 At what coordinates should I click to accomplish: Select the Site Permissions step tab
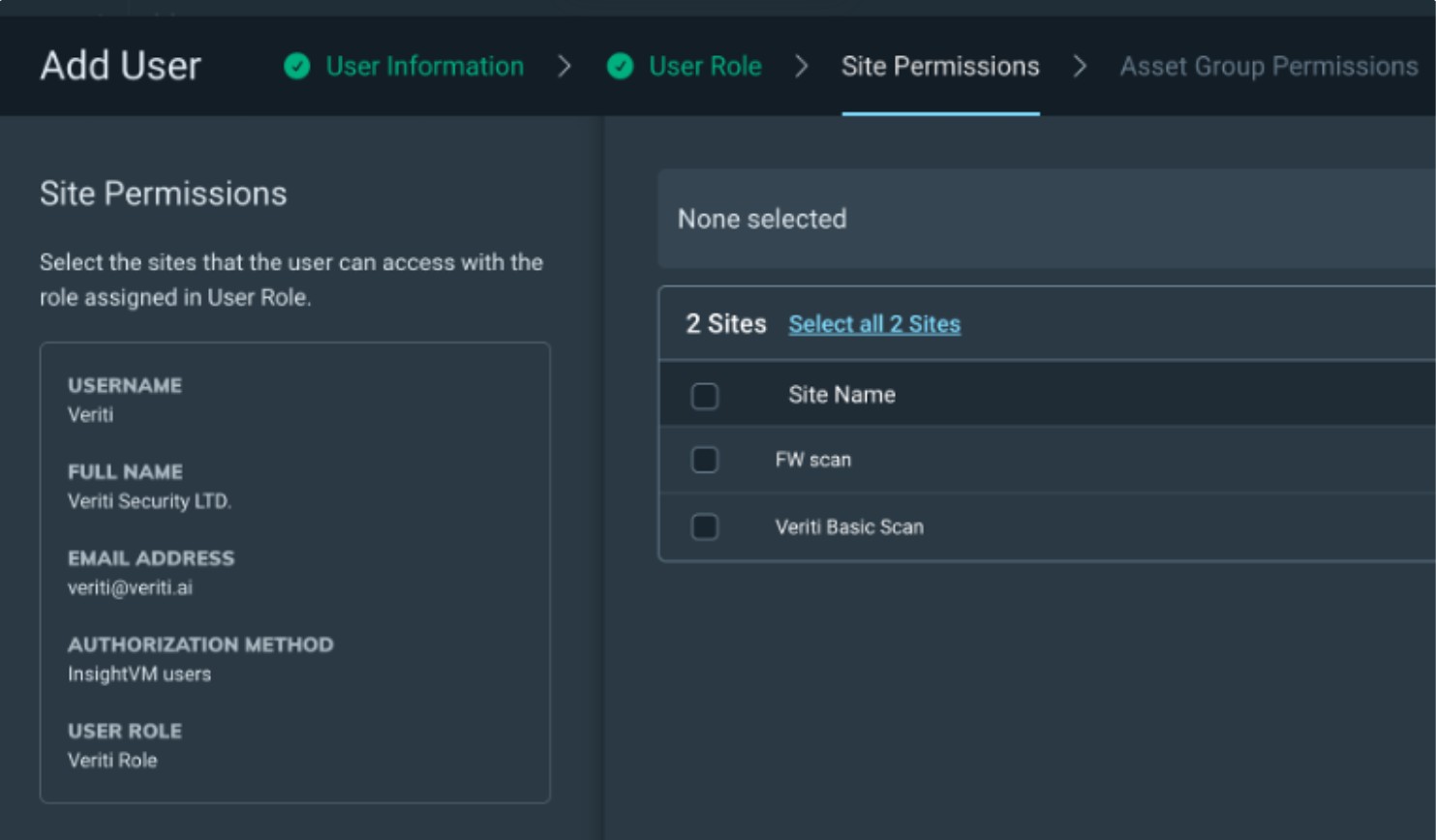(939, 66)
